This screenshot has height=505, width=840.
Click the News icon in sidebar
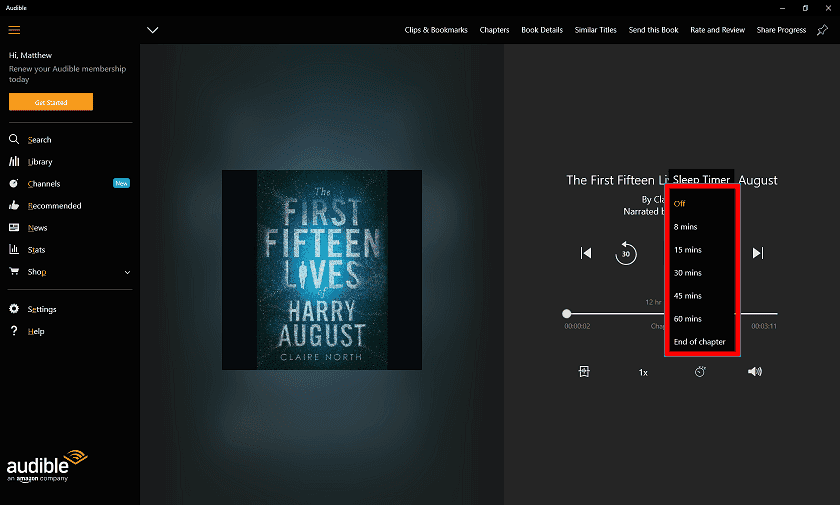point(14,227)
